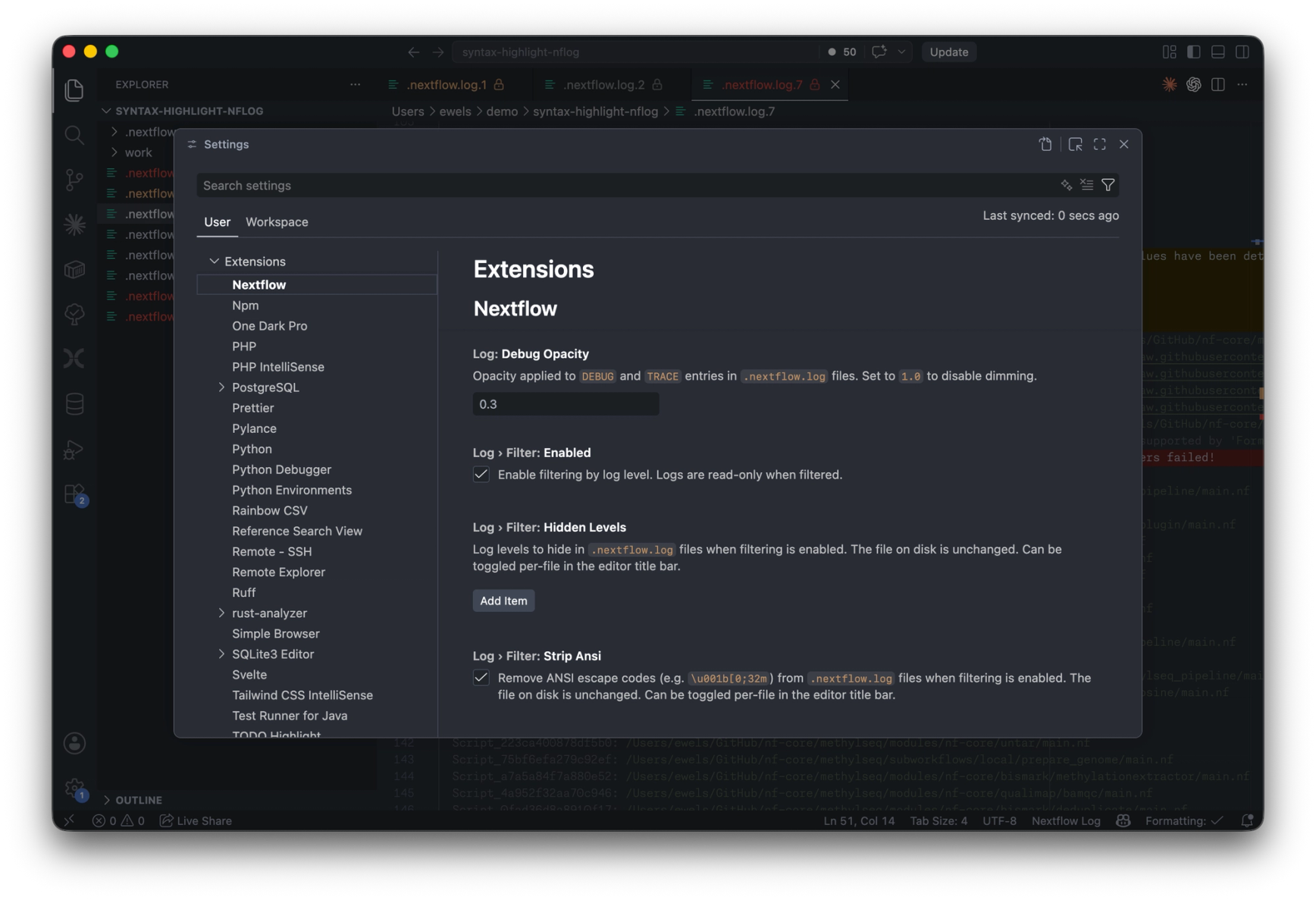The width and height of the screenshot is (1316, 900).
Task: Click the Debug Opacity value field
Action: coord(566,404)
